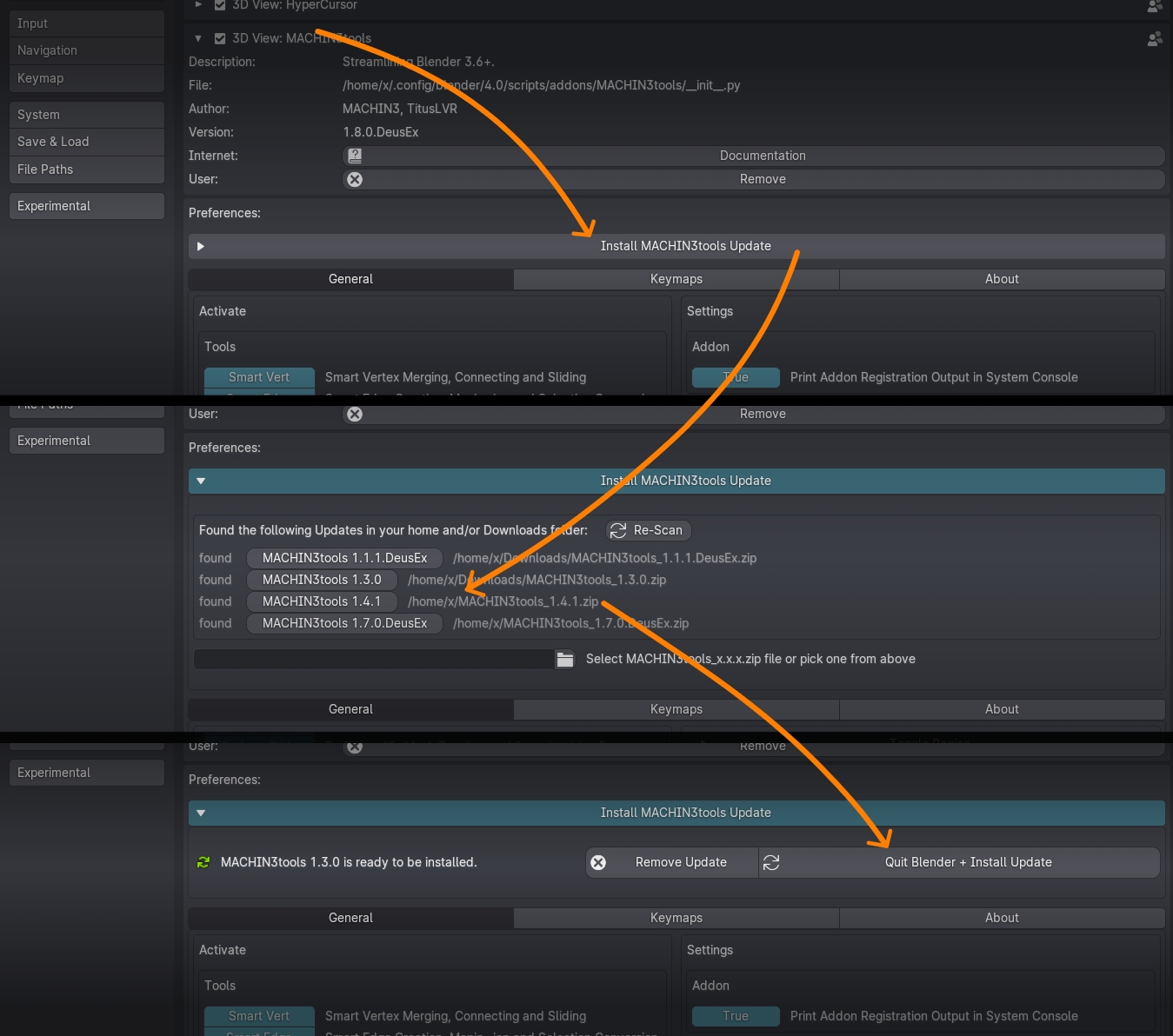The image size is (1173, 1036).
Task: Open Keymaps tab under the Remove Update button
Action: click(676, 918)
